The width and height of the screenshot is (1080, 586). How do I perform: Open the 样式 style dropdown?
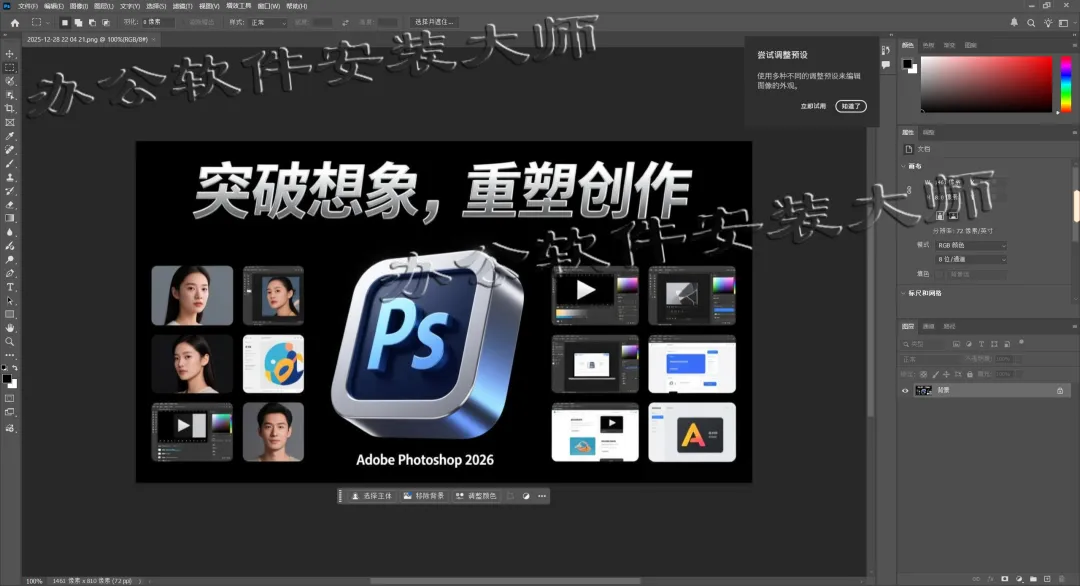[267, 23]
